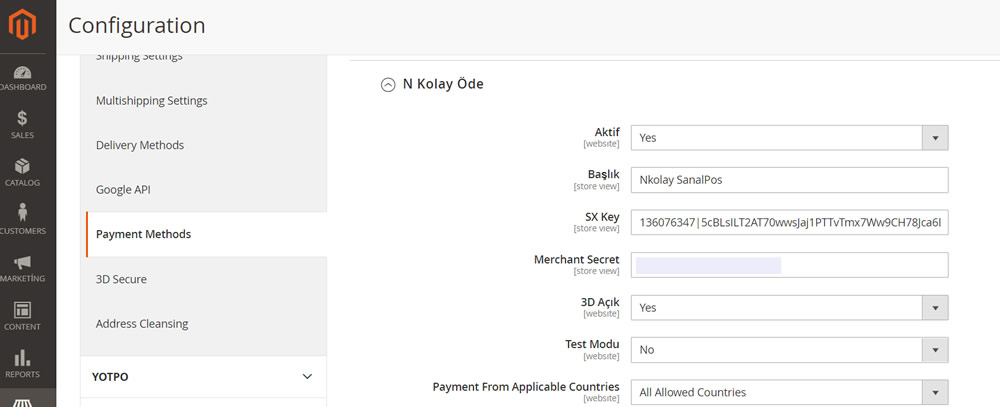Viewport: 1000px width, 407px height.
Task: Open Payment From Applicable Countries dropdown
Action: pyautogui.click(x=789, y=392)
